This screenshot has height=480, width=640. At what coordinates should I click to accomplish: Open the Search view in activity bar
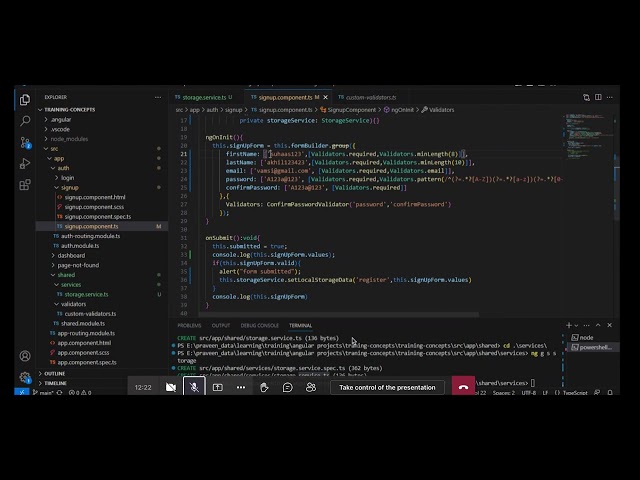click(x=25, y=121)
